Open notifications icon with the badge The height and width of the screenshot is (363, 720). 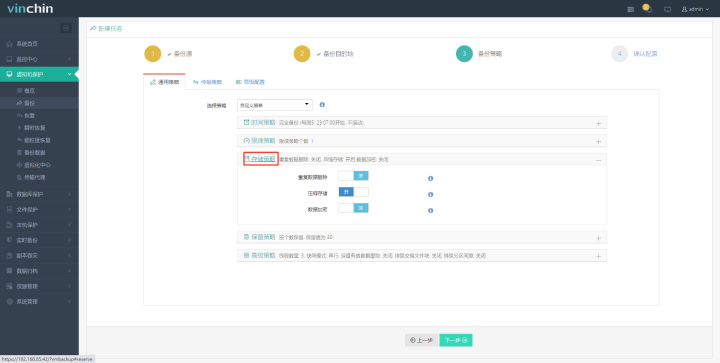[x=647, y=9]
